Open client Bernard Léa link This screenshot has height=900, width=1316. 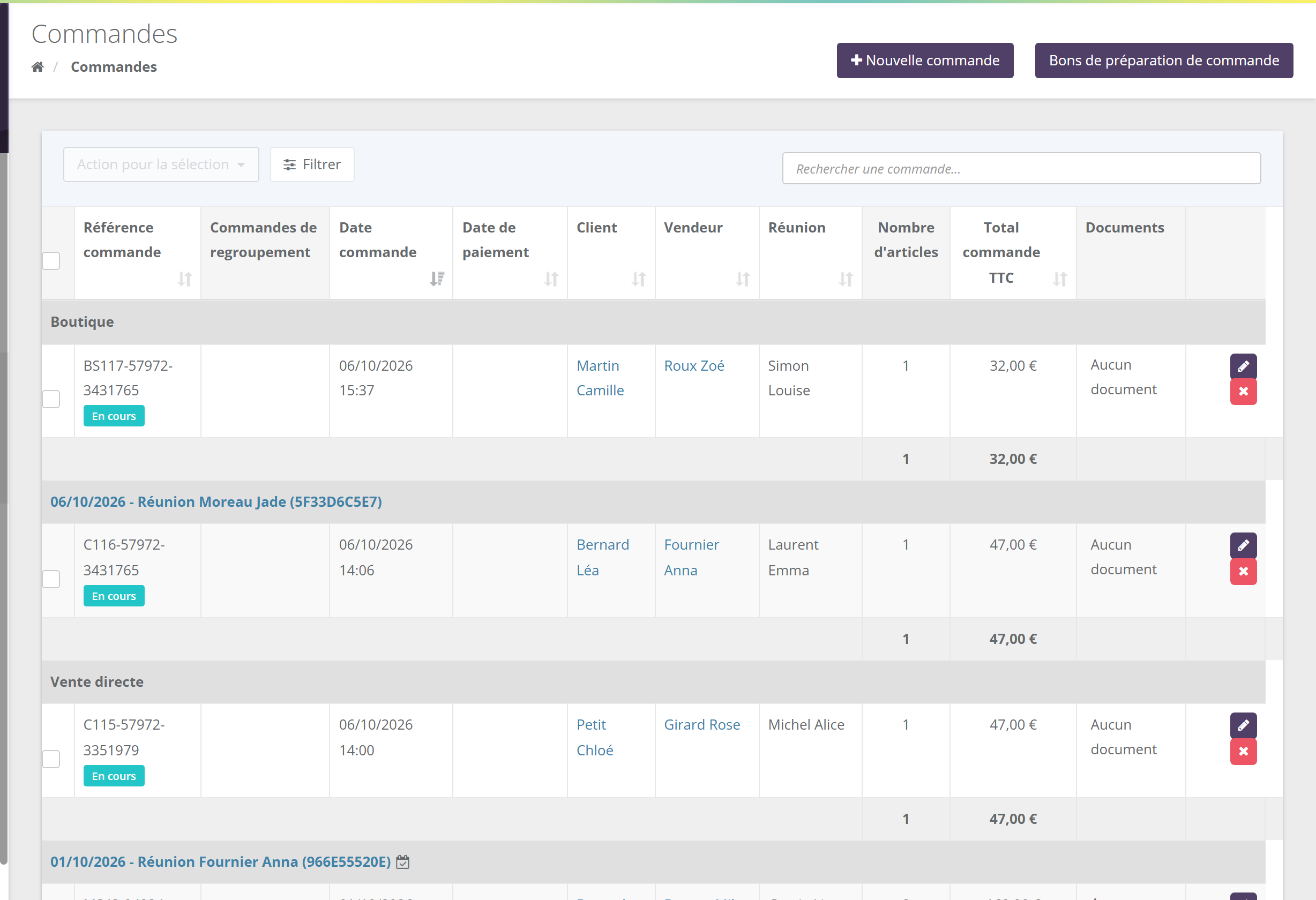[x=602, y=558]
